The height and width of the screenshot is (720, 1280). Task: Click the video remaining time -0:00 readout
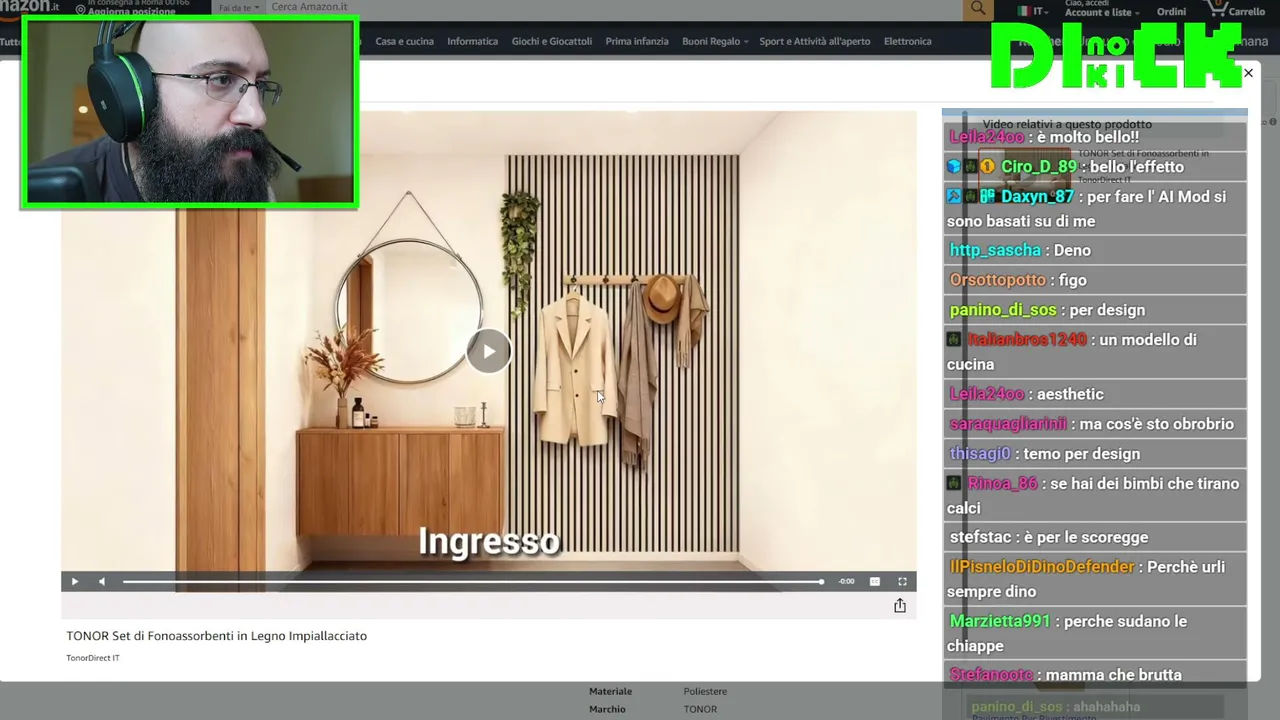coord(846,581)
